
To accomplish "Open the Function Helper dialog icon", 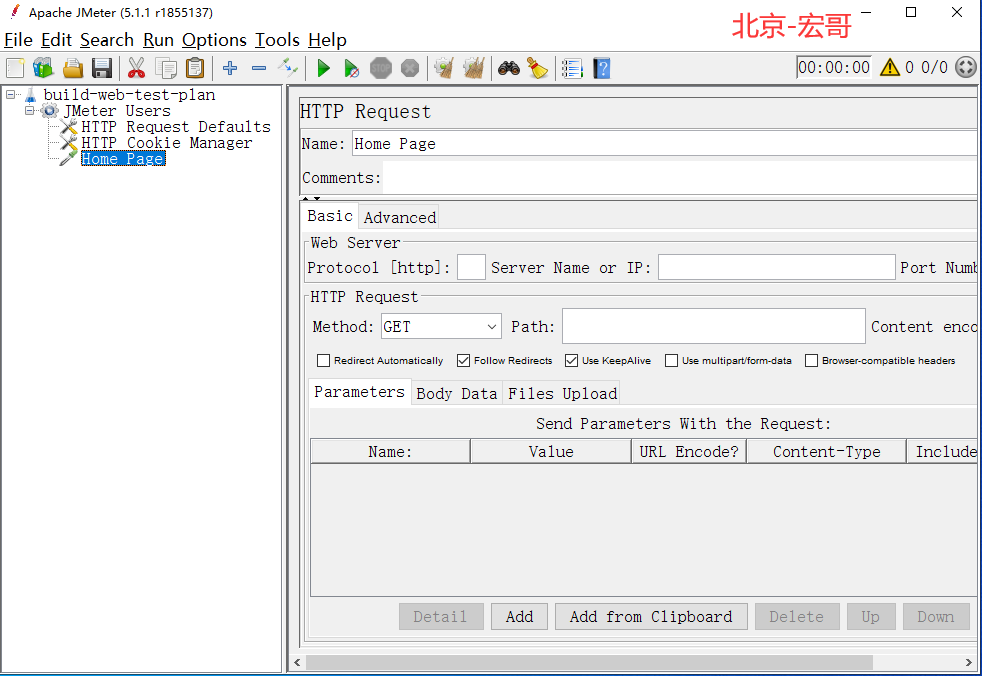I will click(572, 68).
